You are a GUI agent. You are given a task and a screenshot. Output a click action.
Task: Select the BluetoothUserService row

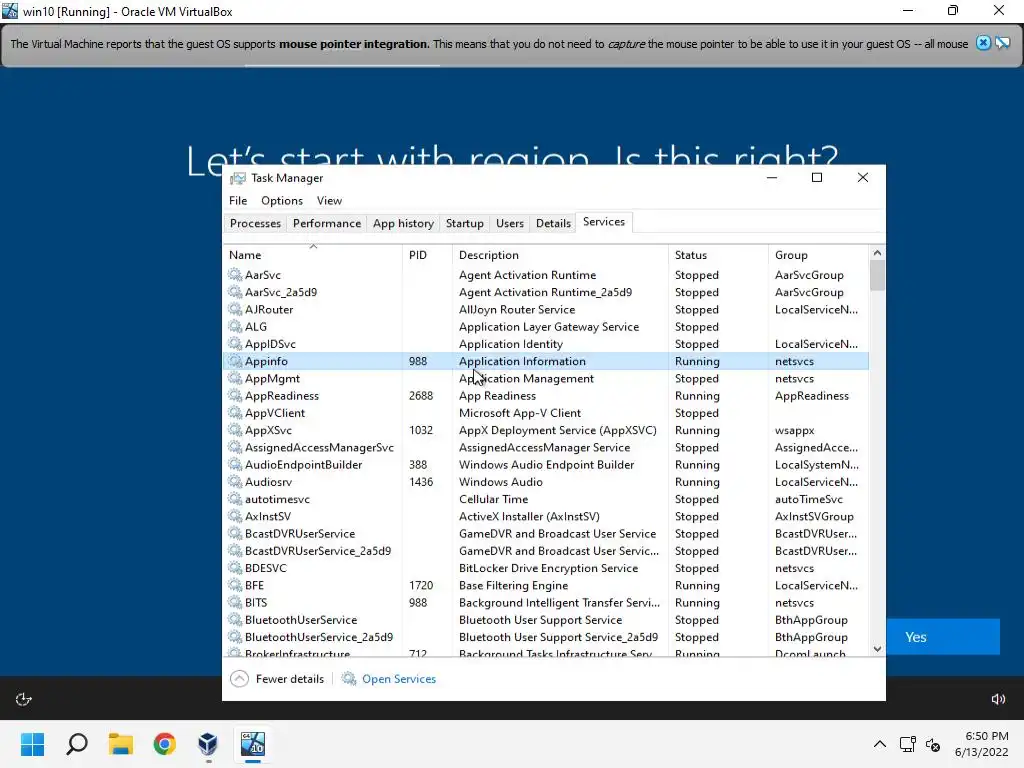tap(546, 620)
